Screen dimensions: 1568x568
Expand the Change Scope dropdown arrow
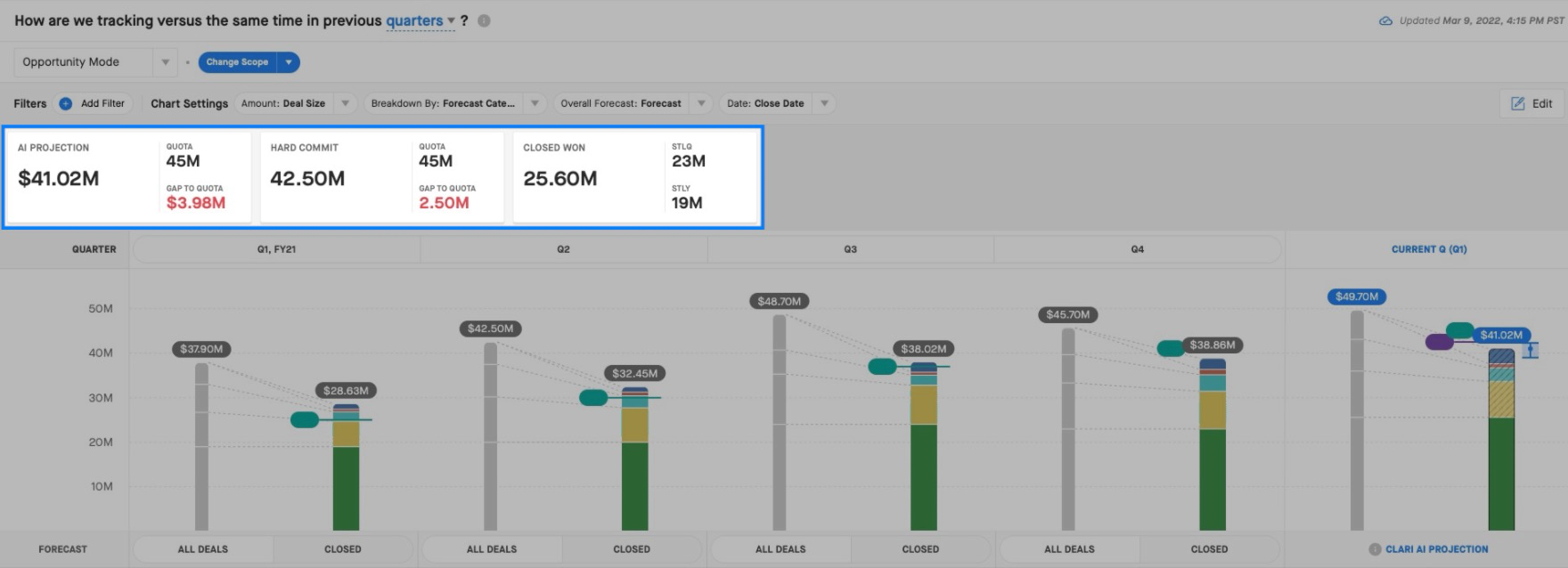(x=289, y=62)
